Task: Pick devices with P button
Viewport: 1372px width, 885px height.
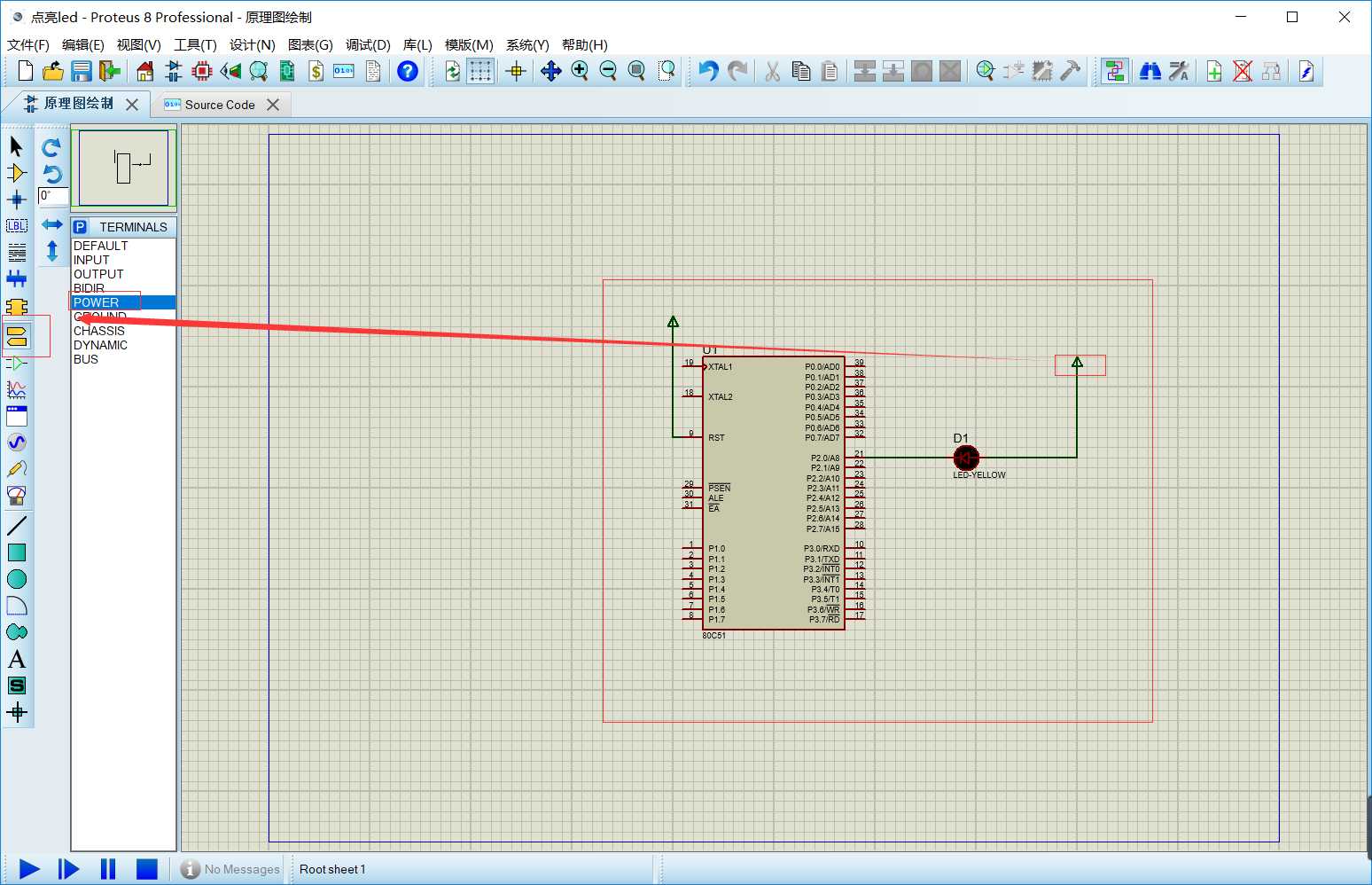Action: 80,227
